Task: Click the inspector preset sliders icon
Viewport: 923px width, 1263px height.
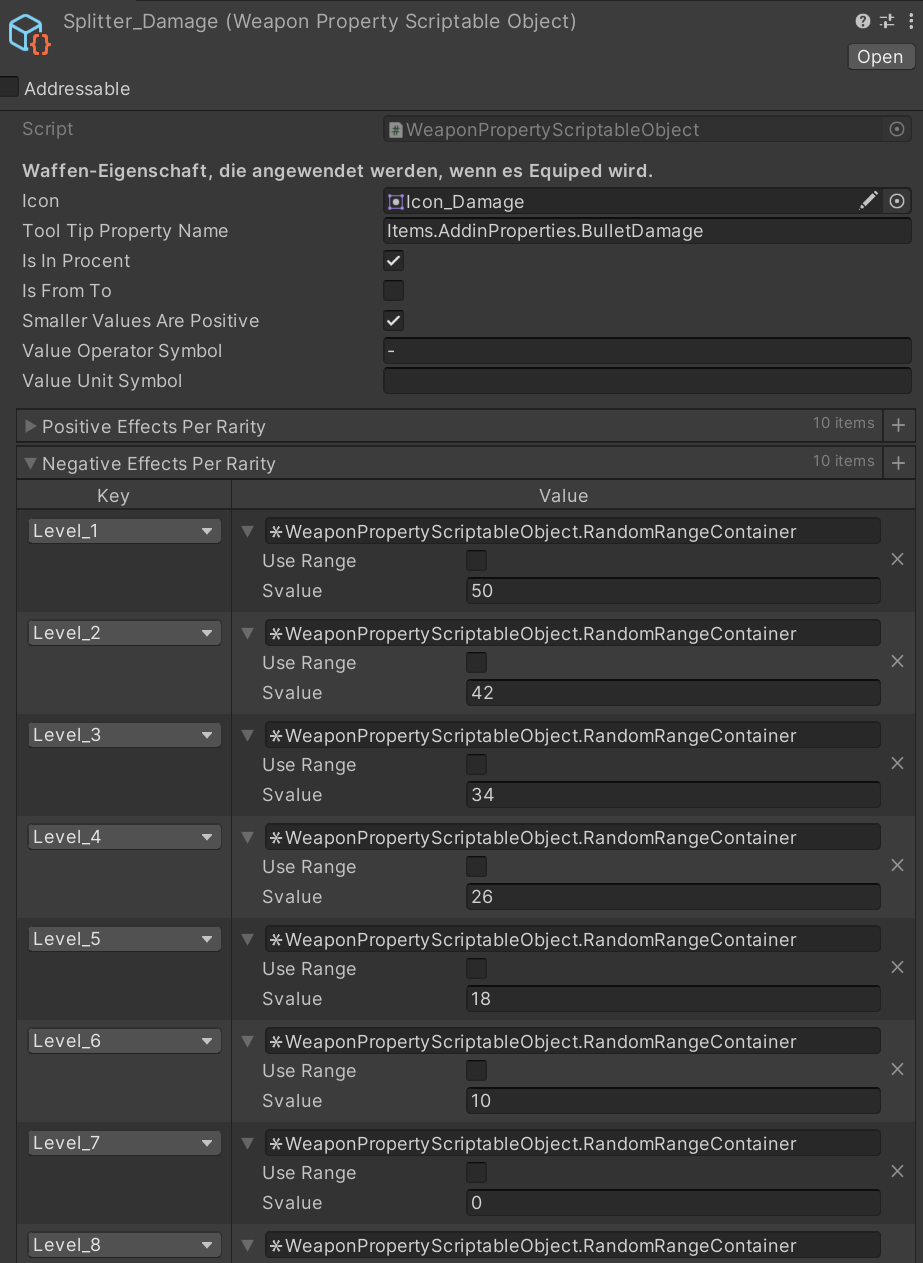Action: [887, 21]
